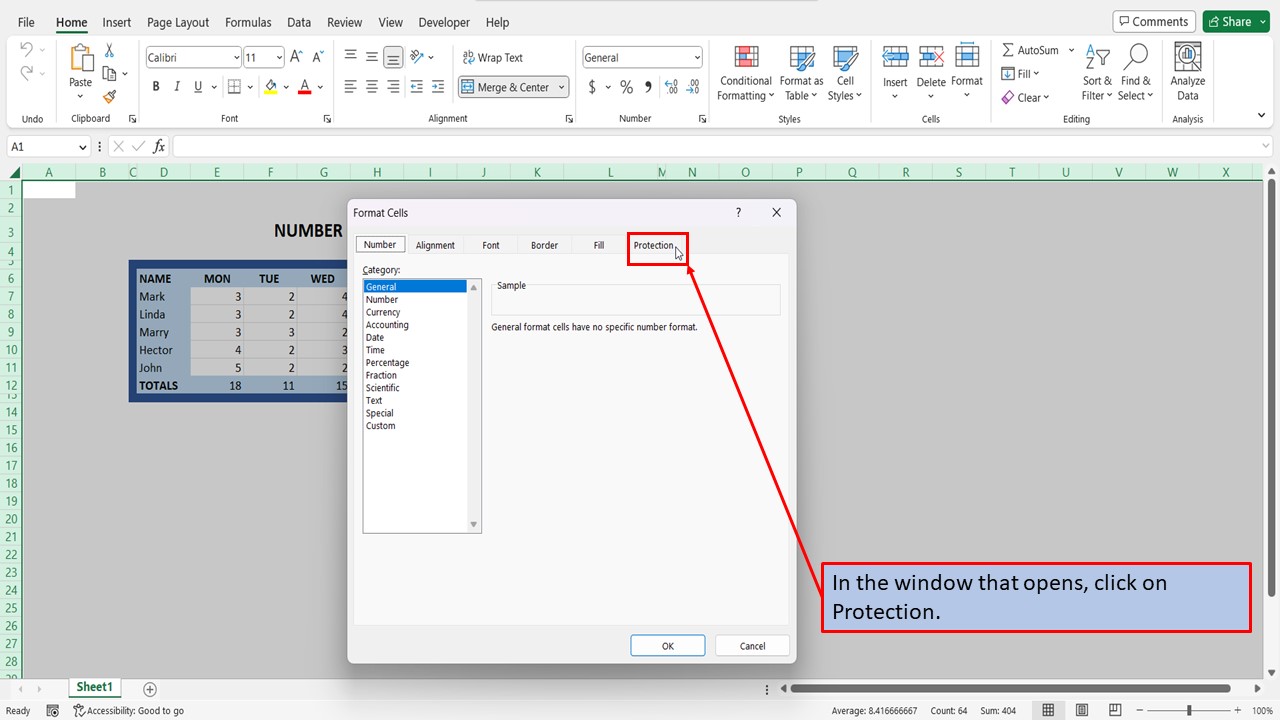Toggle Wrap Text on selected cells
Screen dimensions: 1280x720
(x=492, y=57)
